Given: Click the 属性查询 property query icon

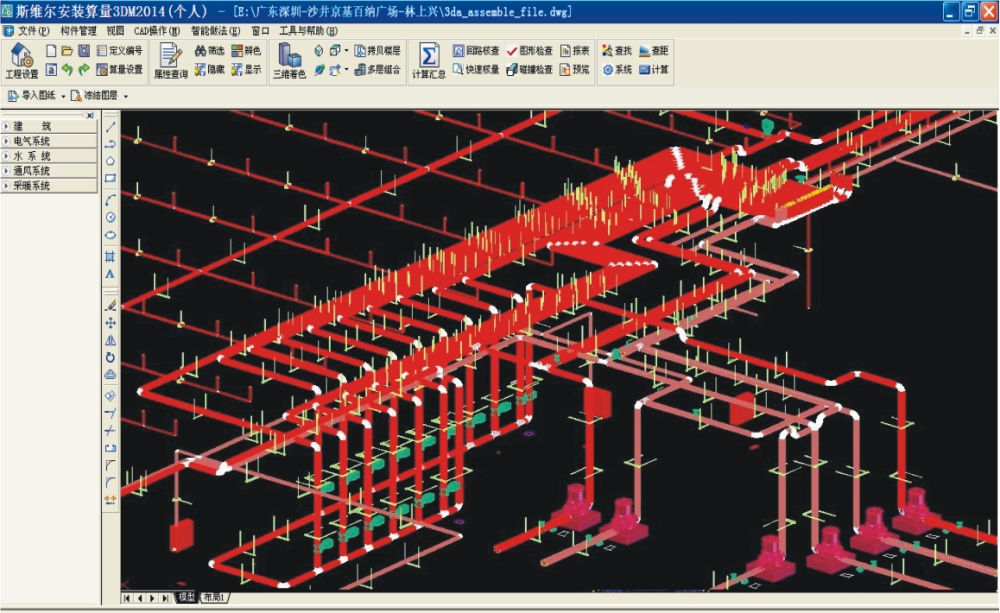Looking at the screenshot, I should click(x=170, y=60).
